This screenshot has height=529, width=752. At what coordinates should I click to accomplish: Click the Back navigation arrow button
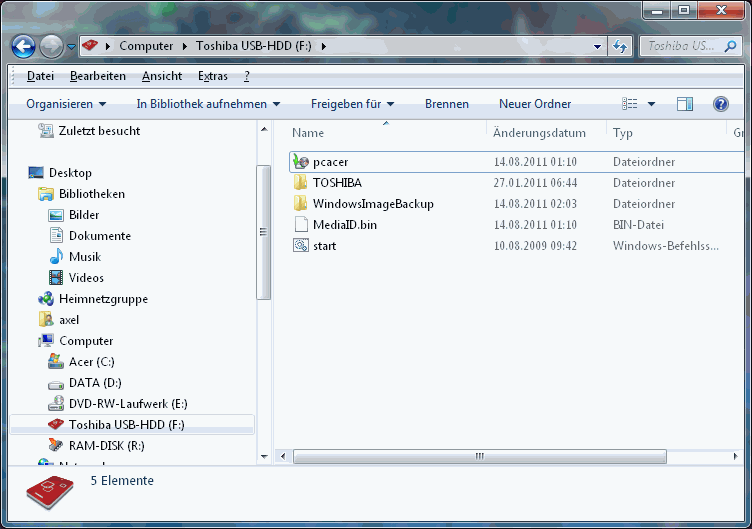[24, 47]
